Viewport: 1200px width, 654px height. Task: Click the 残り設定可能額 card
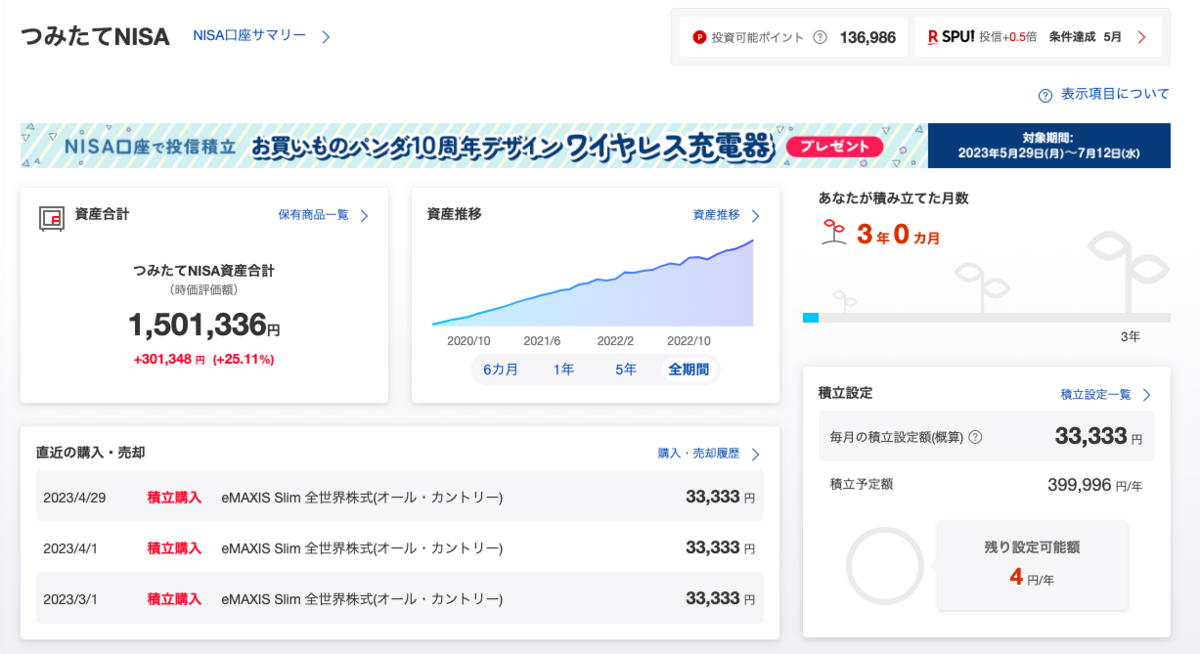[x=1032, y=565]
